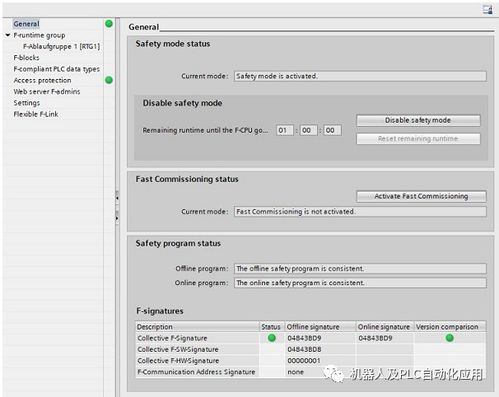Open the F-blocks section
This screenshot has width=499, height=397.
(26, 58)
